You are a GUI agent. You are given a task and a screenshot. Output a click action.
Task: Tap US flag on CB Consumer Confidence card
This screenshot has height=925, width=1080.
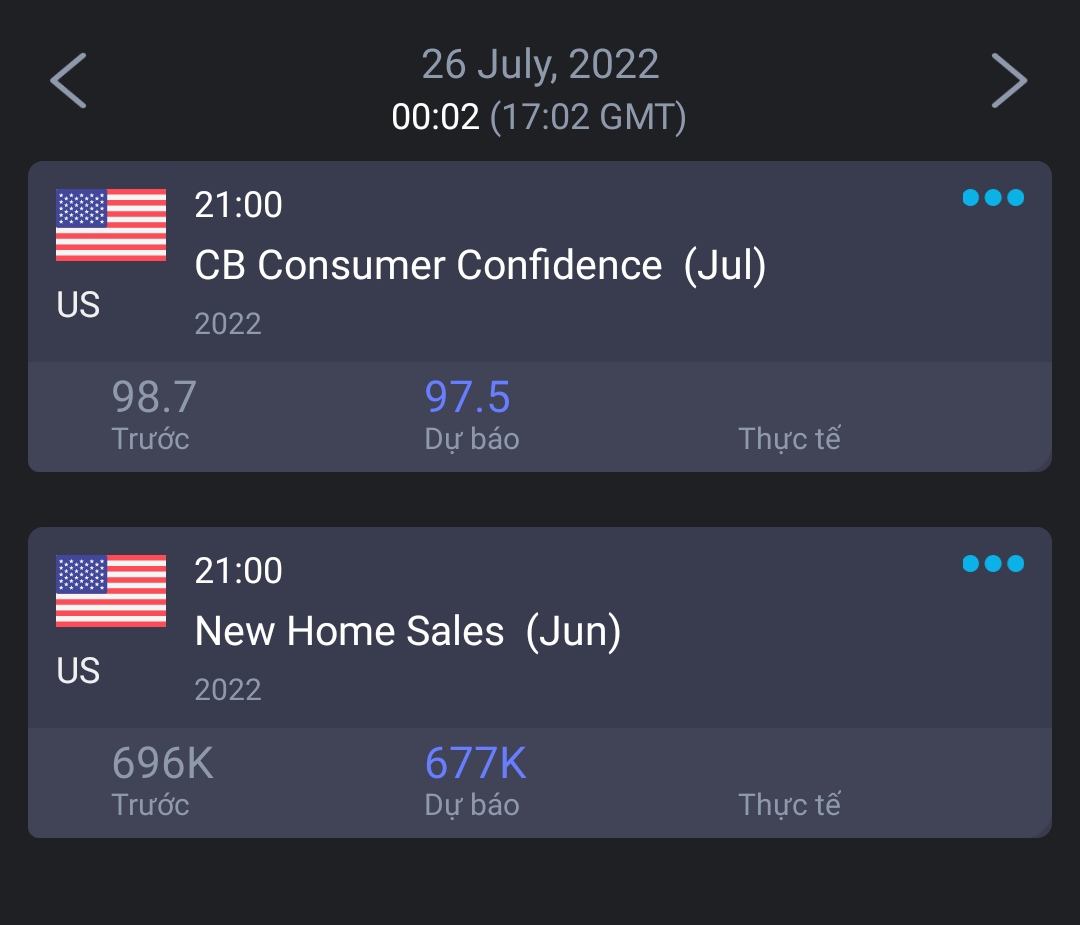(111, 225)
